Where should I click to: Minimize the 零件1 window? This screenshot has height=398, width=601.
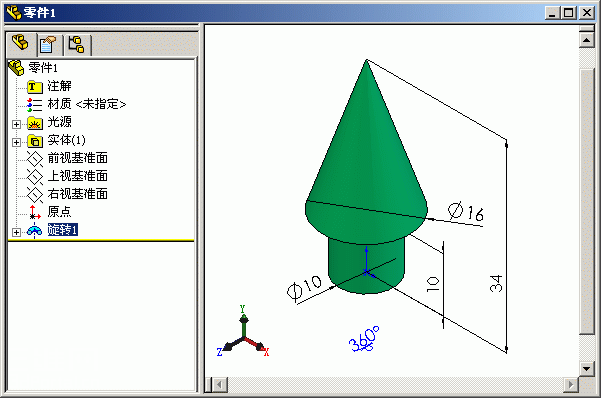click(x=552, y=13)
